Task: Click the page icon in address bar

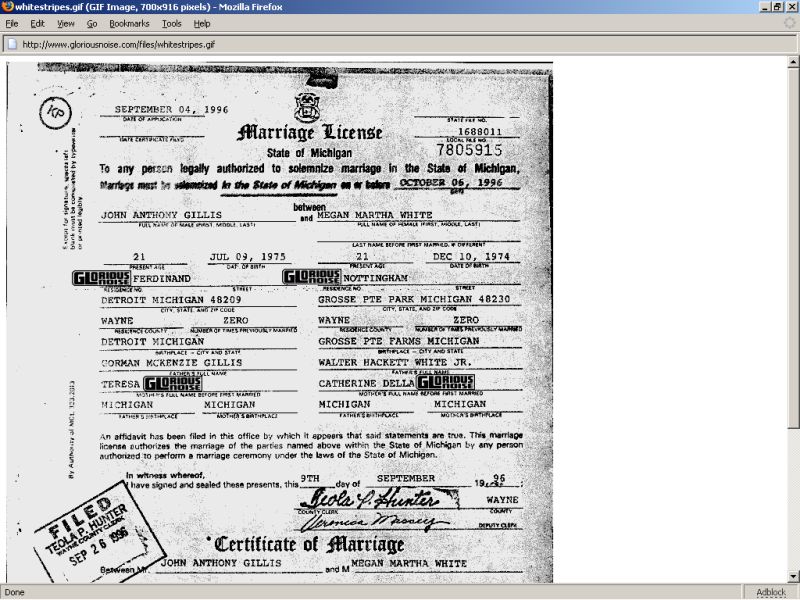Action: [11, 44]
